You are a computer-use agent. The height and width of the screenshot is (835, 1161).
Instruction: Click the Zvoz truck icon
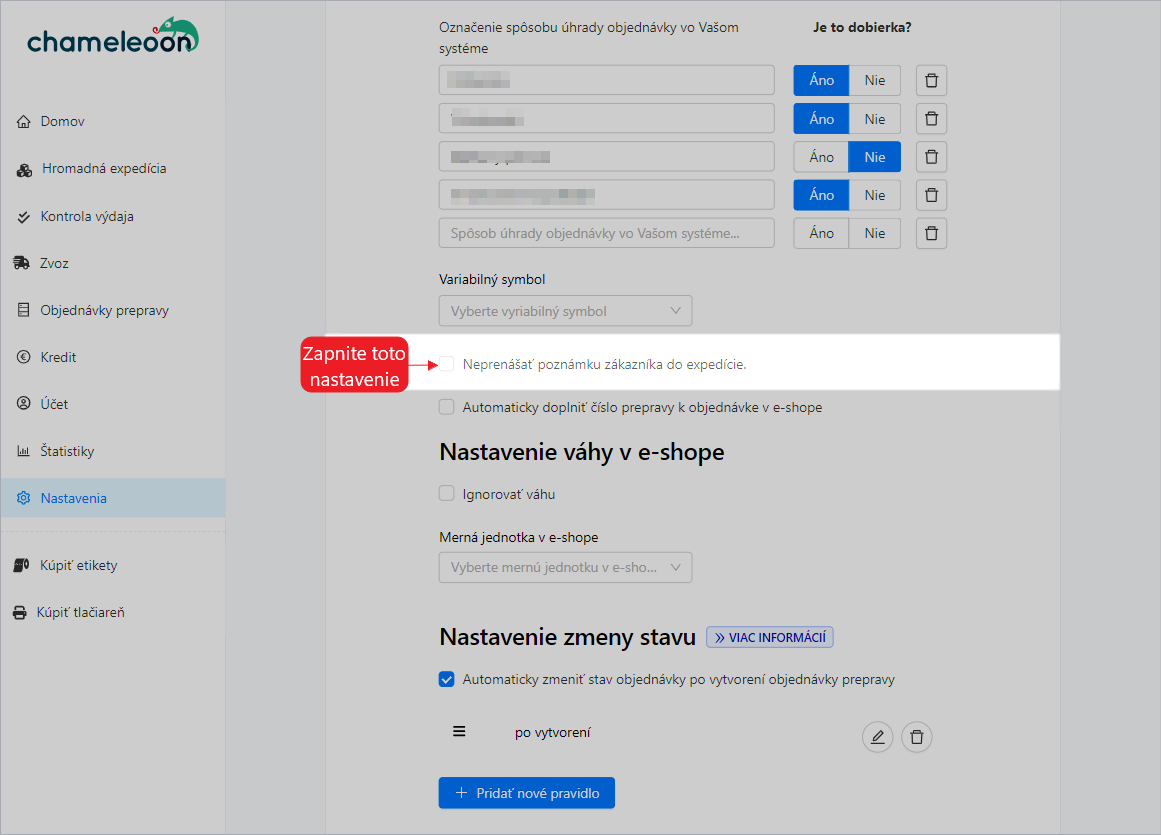pyautogui.click(x=22, y=263)
